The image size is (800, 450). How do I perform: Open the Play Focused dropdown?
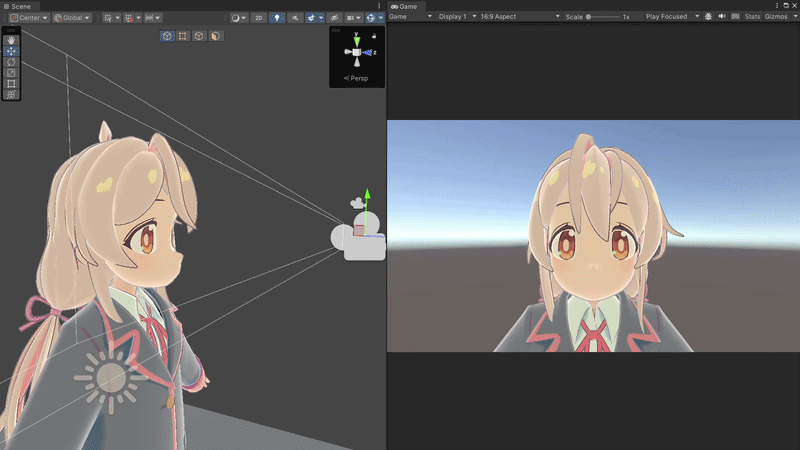click(x=672, y=16)
